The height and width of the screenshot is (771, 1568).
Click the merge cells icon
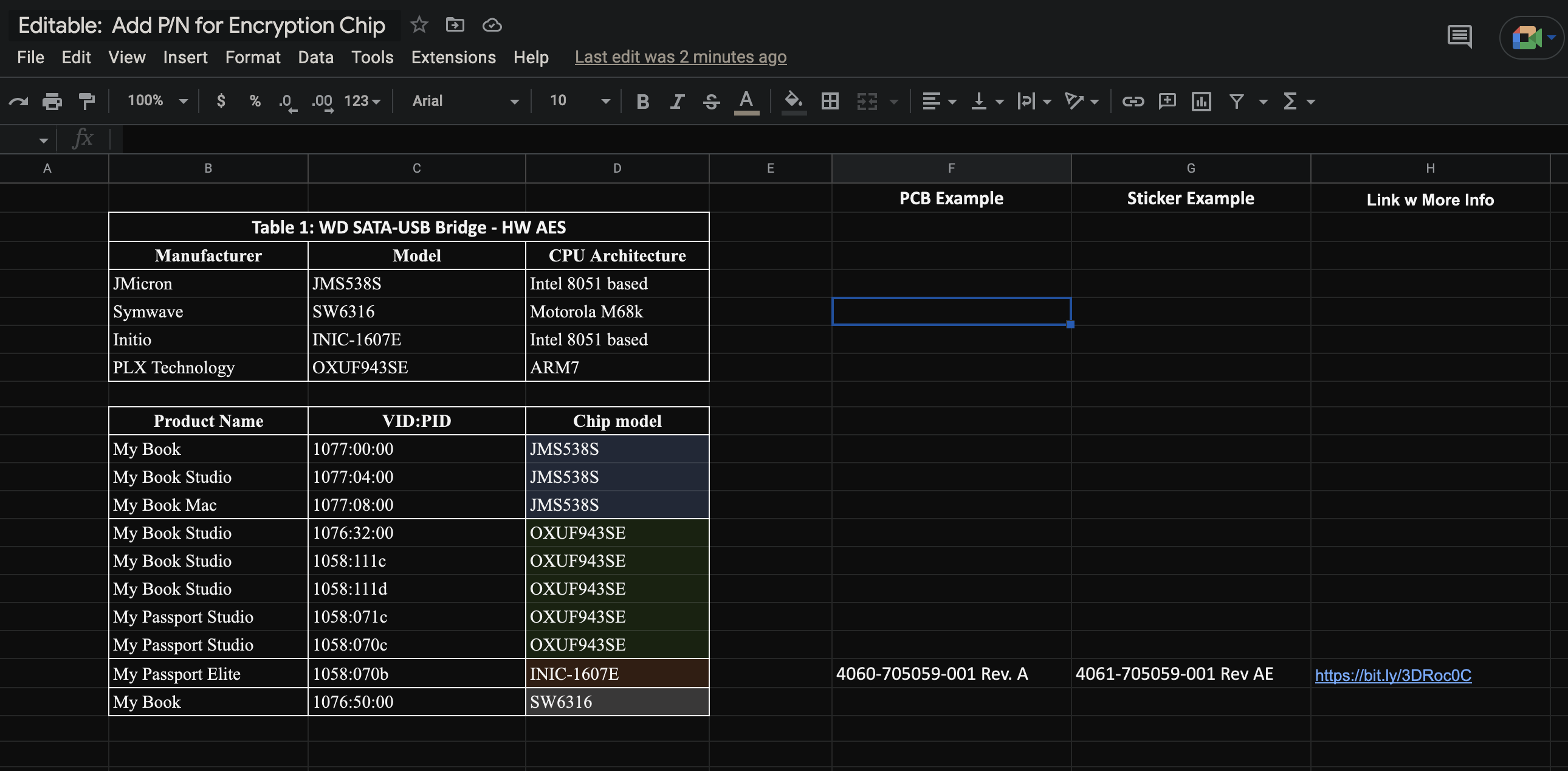click(x=867, y=101)
